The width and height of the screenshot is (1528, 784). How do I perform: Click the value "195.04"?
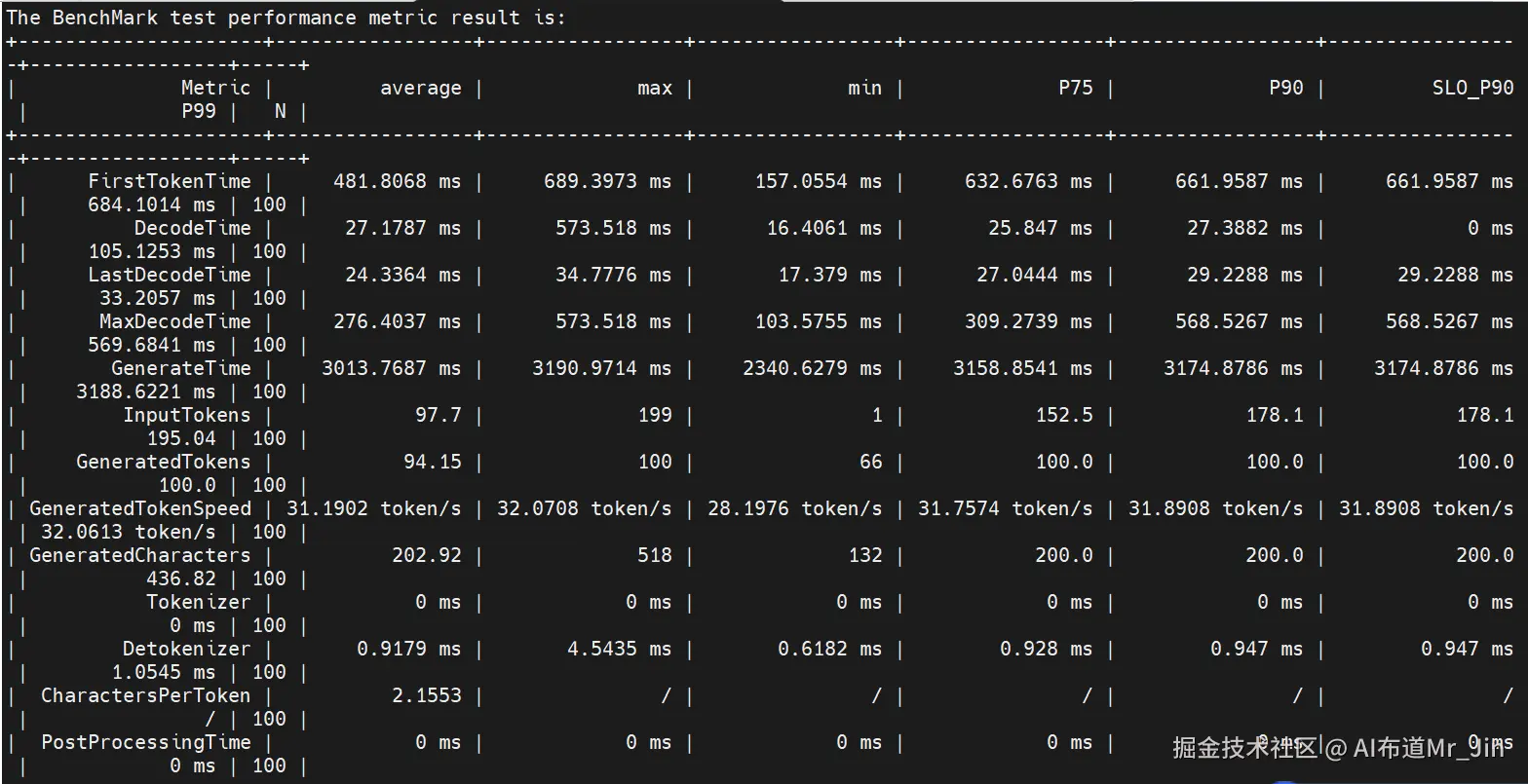coord(180,438)
